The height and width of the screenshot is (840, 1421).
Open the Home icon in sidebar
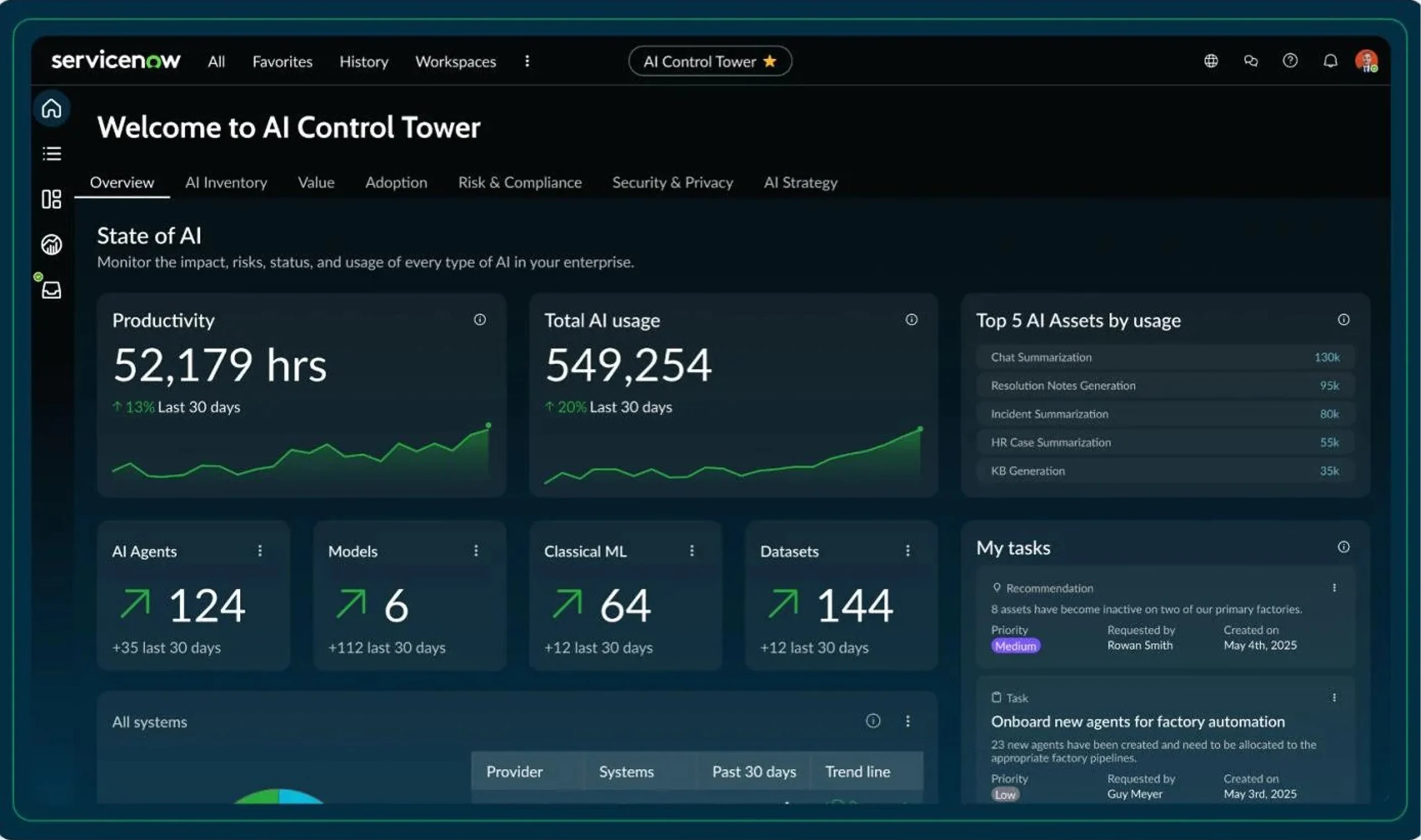tap(52, 108)
